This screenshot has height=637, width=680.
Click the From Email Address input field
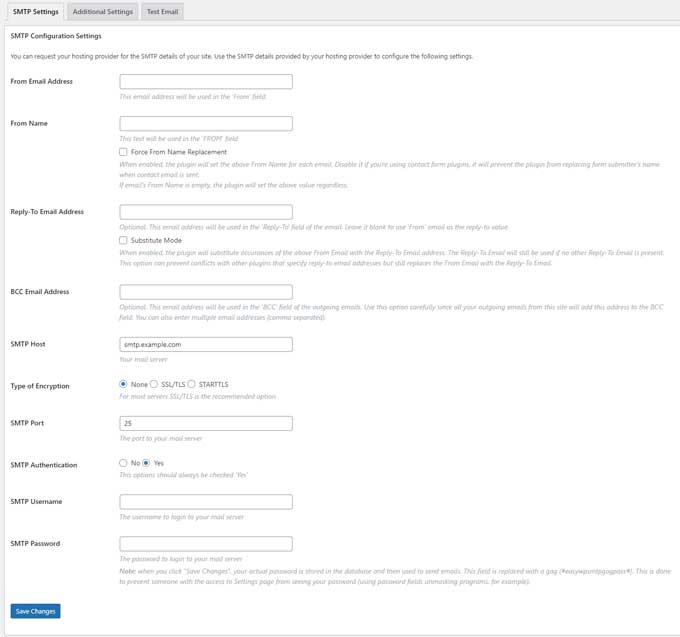coord(206,82)
